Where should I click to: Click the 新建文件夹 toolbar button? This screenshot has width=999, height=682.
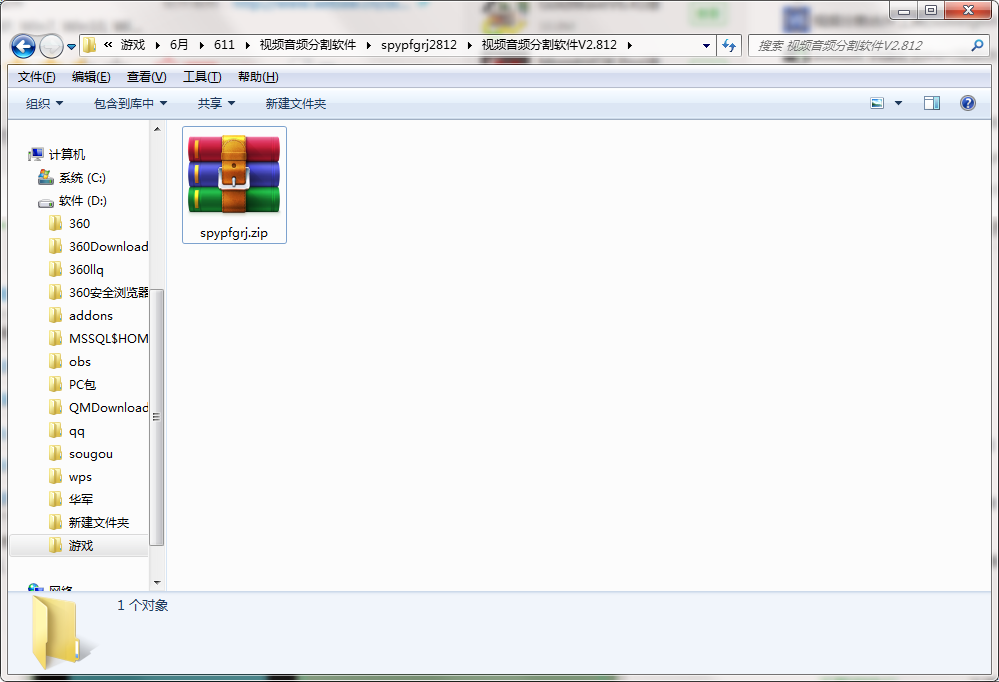(x=296, y=103)
